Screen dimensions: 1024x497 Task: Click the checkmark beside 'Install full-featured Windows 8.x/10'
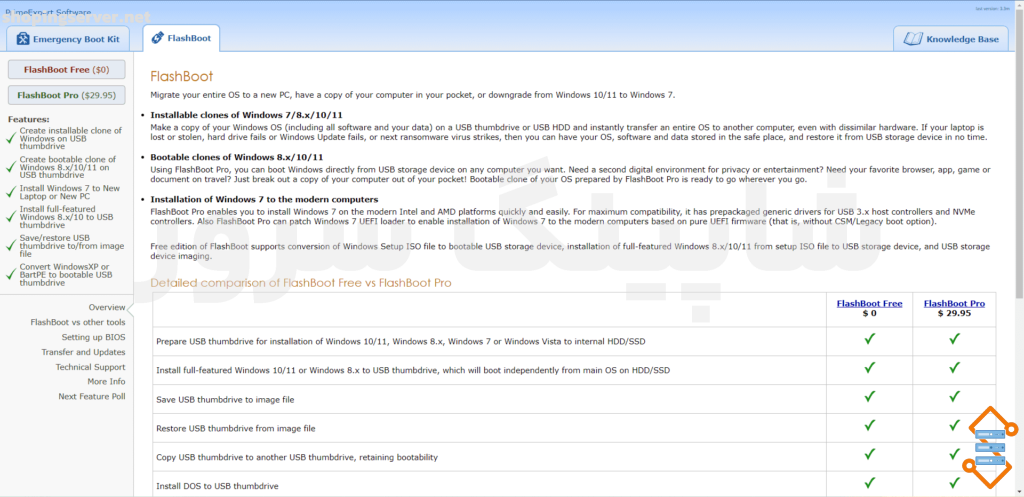10,217
